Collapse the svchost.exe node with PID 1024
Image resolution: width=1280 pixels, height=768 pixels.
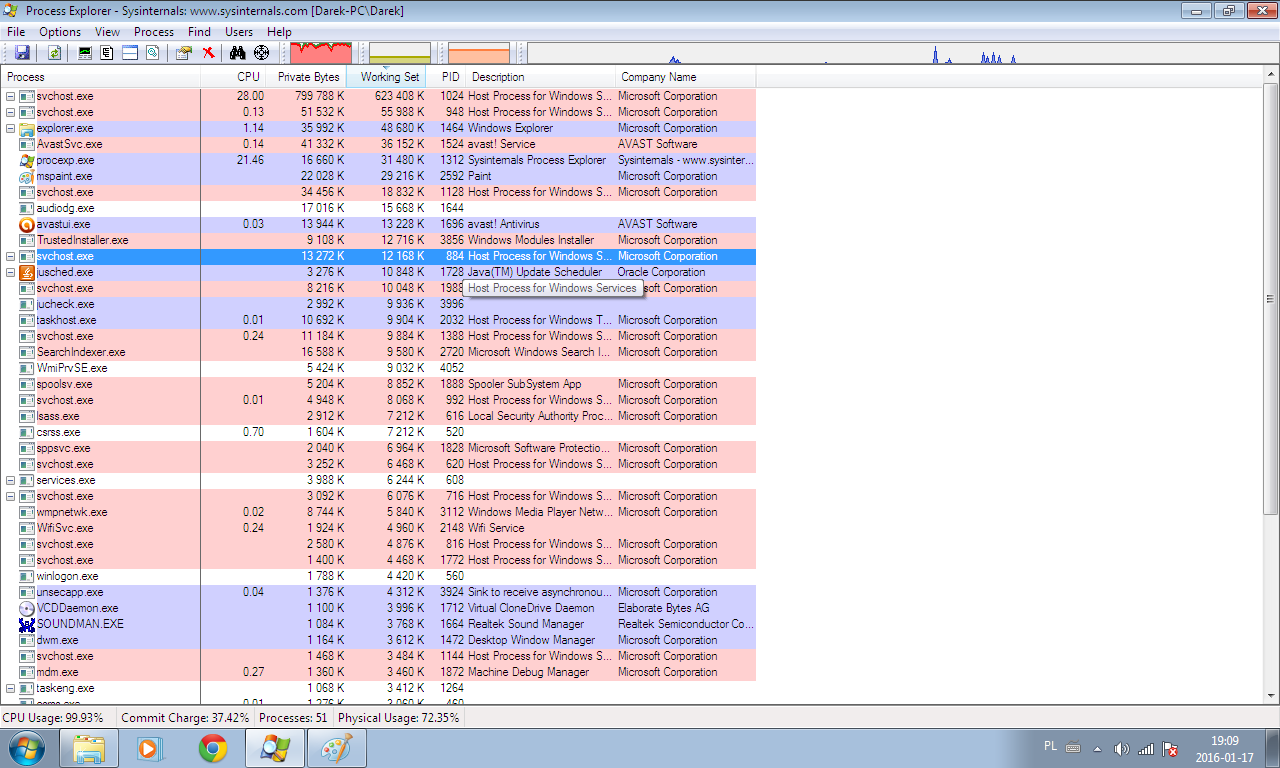pyautogui.click(x=11, y=96)
